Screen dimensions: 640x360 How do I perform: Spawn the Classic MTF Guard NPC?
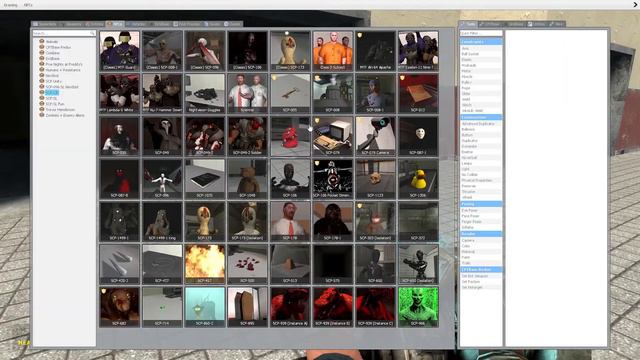click(x=120, y=51)
